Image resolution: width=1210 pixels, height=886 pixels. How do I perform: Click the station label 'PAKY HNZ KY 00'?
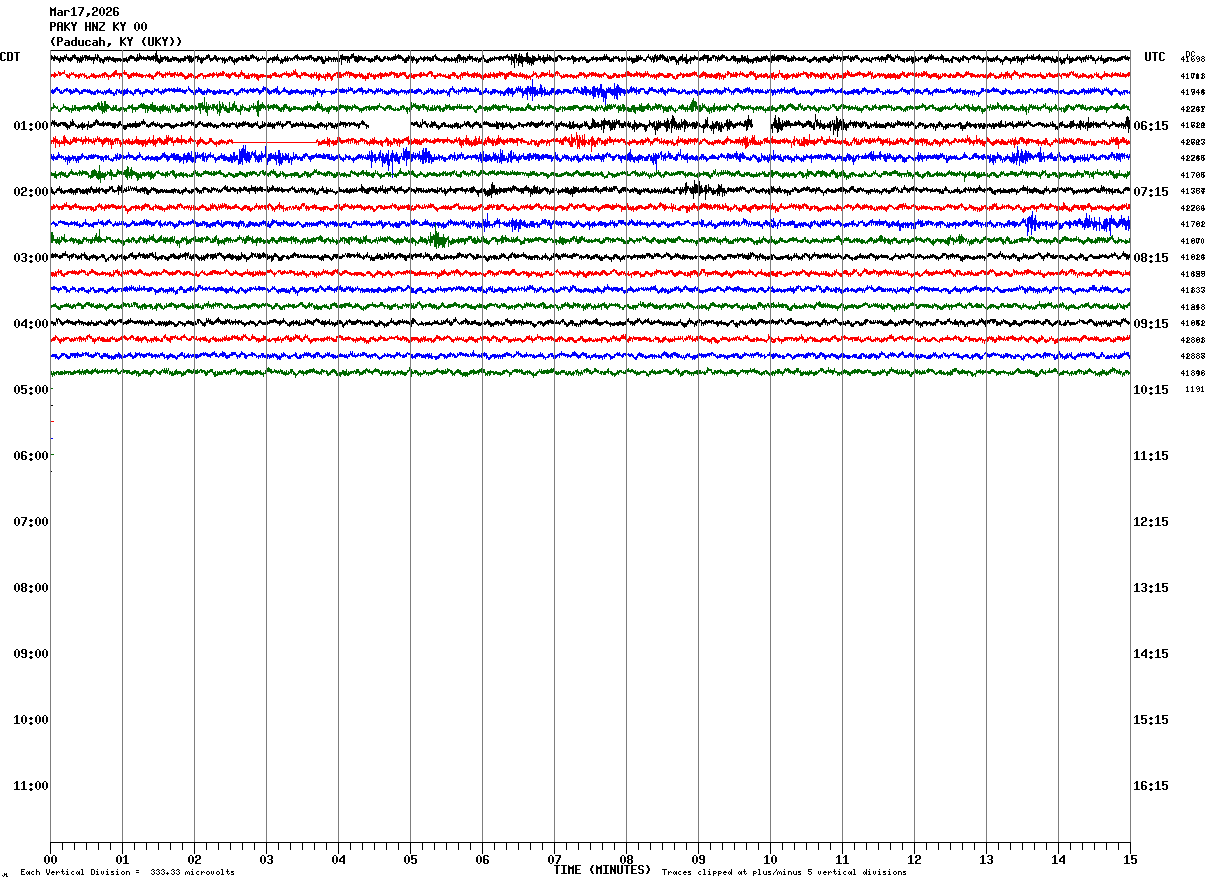tap(98, 27)
